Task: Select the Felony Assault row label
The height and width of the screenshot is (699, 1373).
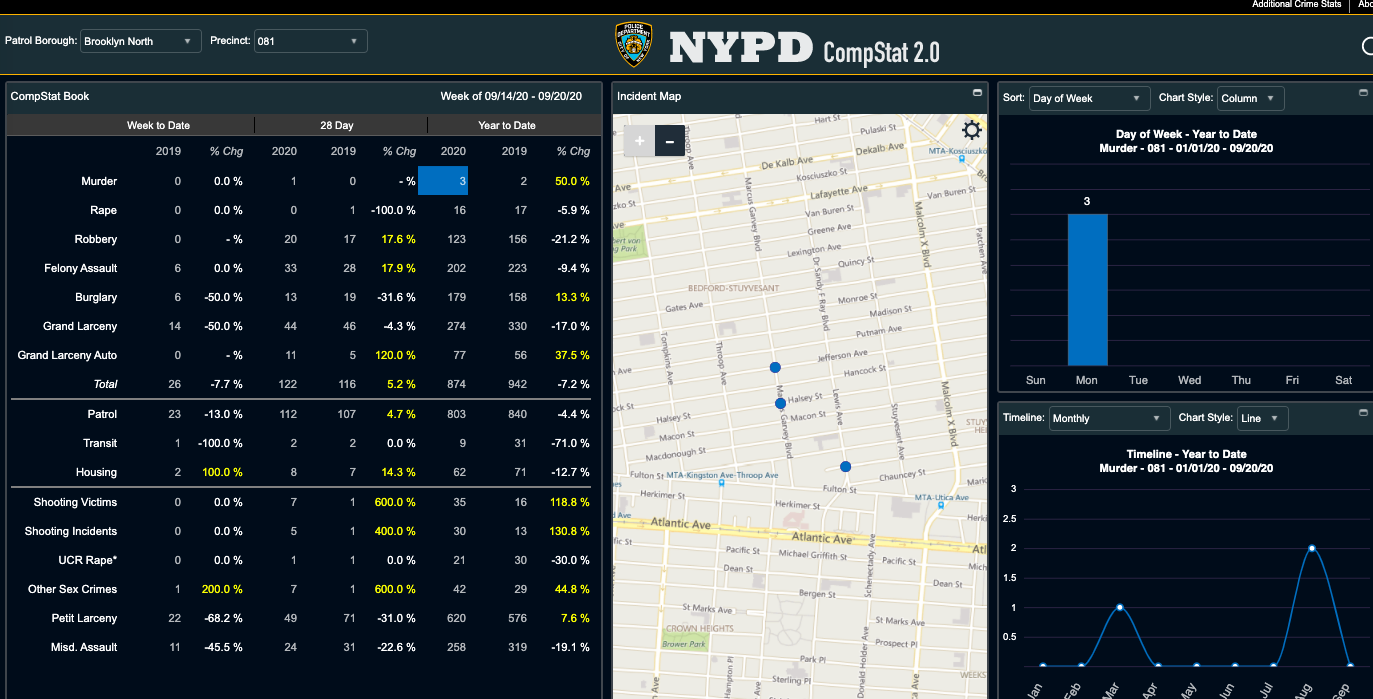Action: (81, 268)
